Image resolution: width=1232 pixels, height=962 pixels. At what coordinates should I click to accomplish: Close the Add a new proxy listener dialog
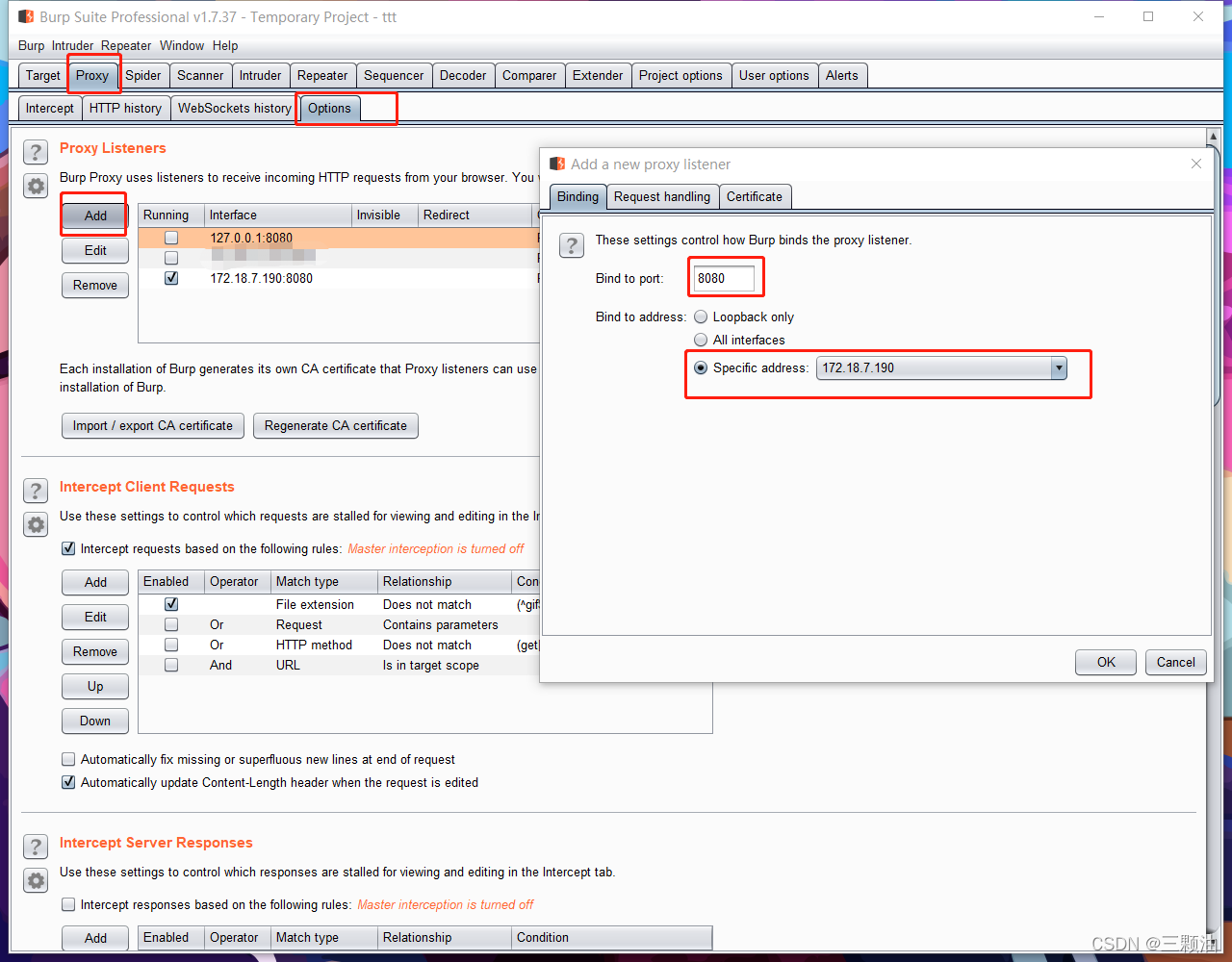[x=1196, y=164]
